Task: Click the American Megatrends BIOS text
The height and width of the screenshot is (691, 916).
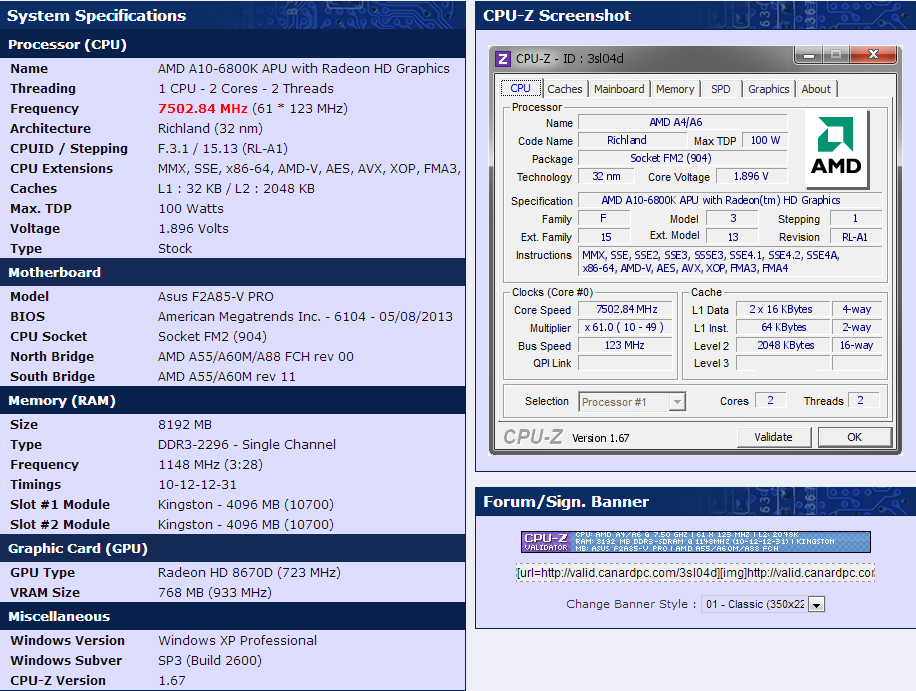Action: coord(305,317)
